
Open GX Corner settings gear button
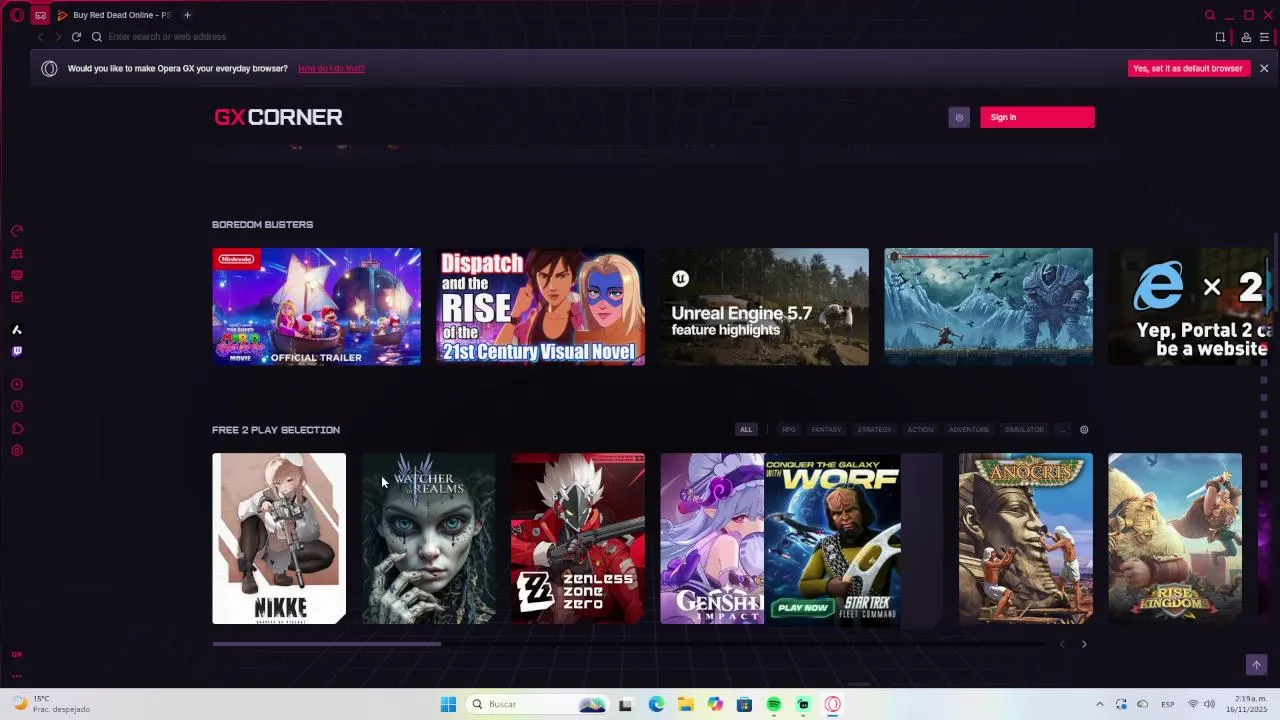pyautogui.click(x=959, y=117)
